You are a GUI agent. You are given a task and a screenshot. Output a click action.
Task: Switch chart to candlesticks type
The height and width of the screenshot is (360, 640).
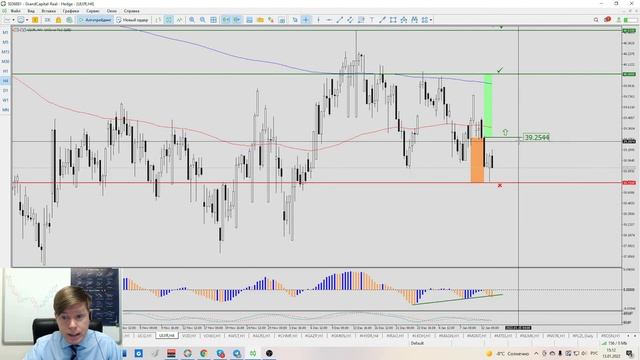click(x=169, y=20)
